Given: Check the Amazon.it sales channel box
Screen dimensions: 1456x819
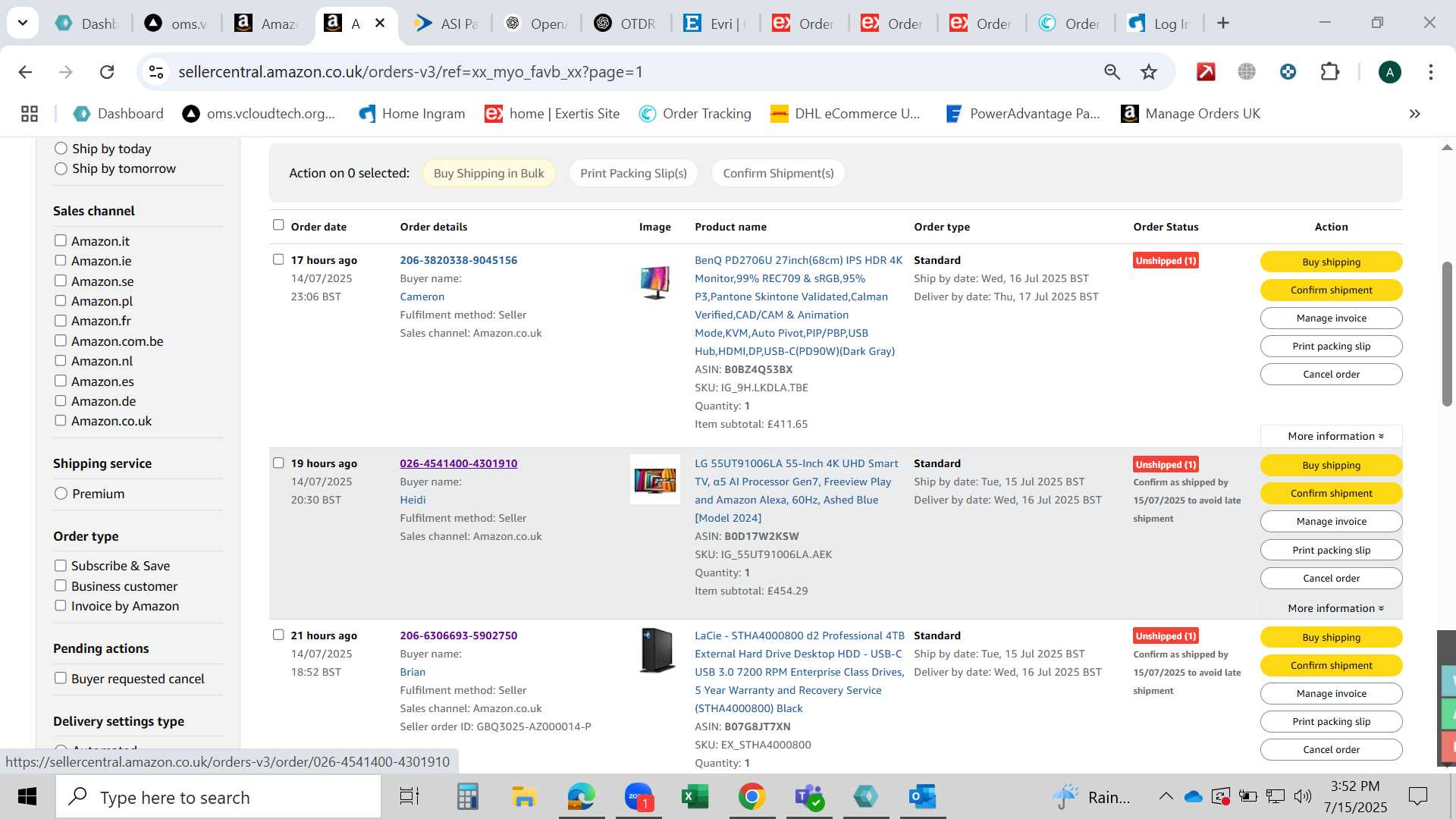Looking at the screenshot, I should [x=61, y=240].
